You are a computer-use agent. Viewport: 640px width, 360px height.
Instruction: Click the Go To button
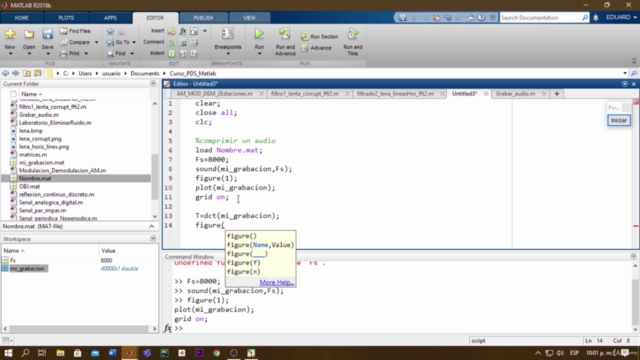coord(118,42)
